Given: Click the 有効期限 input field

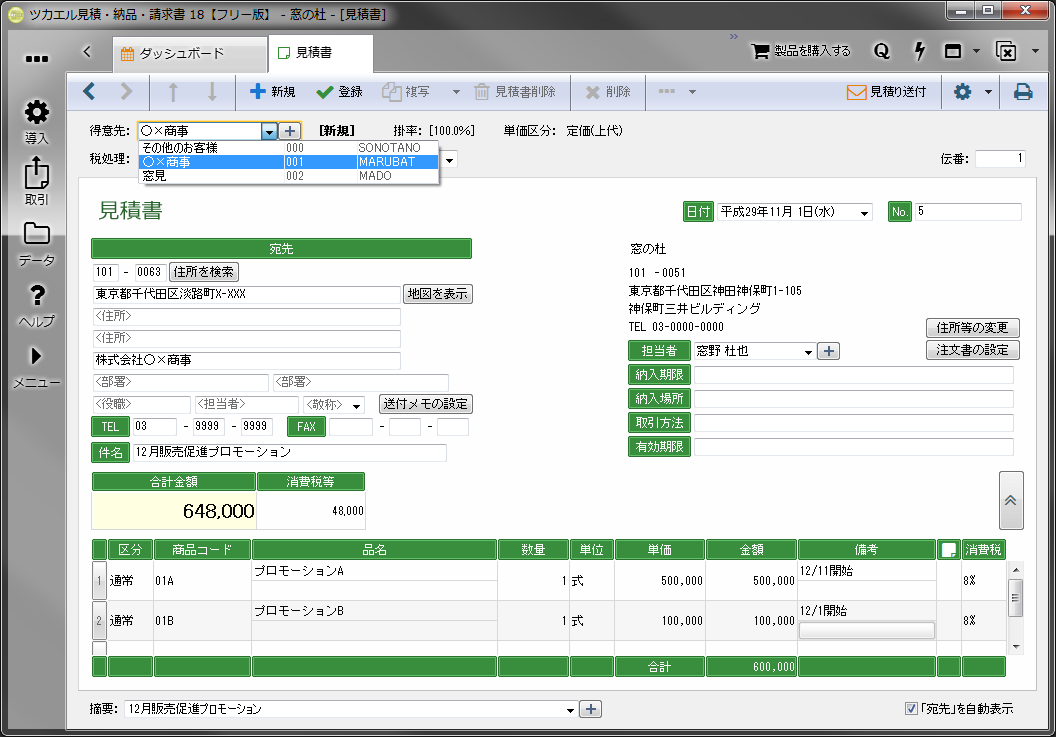Looking at the screenshot, I should [853, 447].
